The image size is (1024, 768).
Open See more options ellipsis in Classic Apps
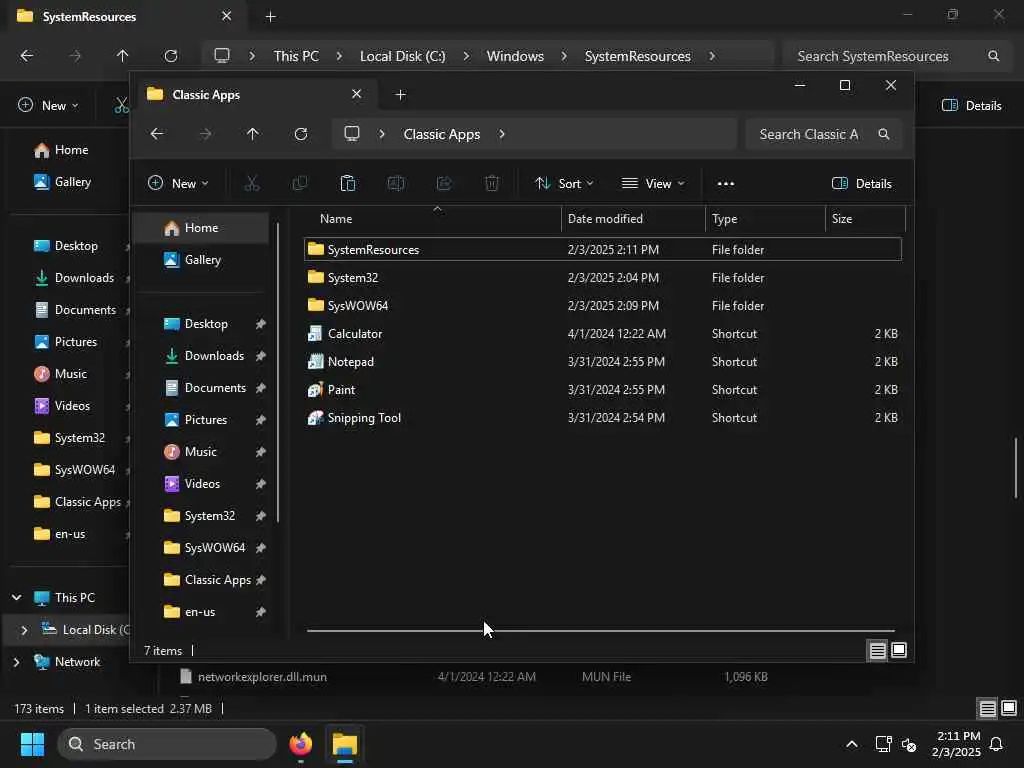click(x=726, y=184)
